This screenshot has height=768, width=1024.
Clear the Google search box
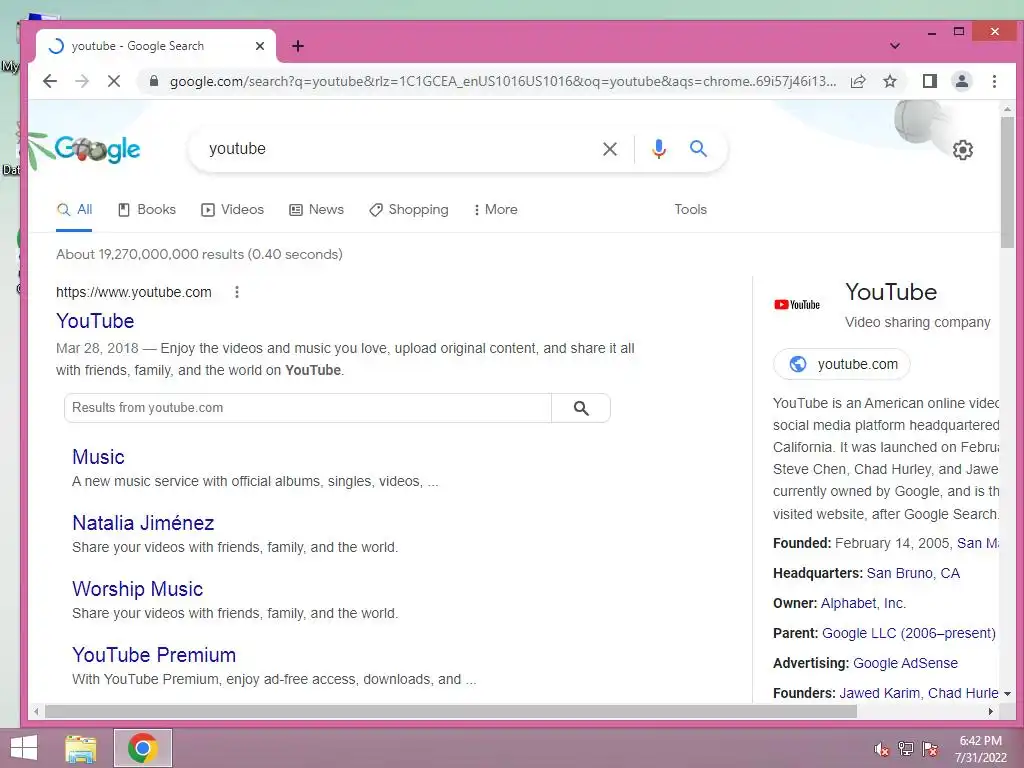(x=610, y=149)
